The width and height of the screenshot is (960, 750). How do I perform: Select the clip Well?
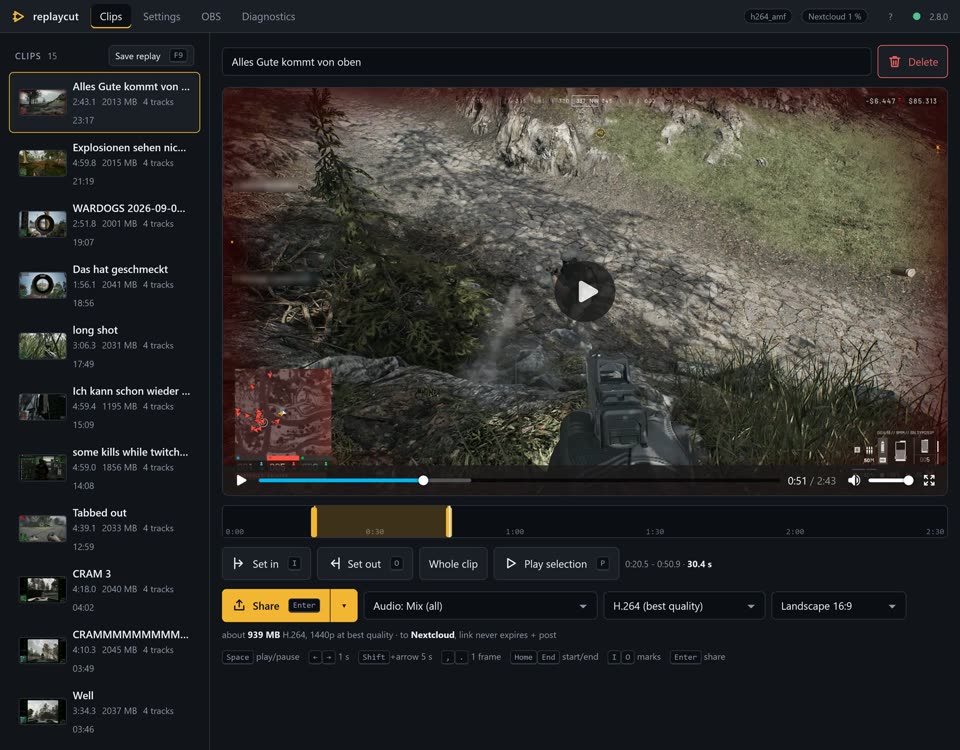coord(105,711)
